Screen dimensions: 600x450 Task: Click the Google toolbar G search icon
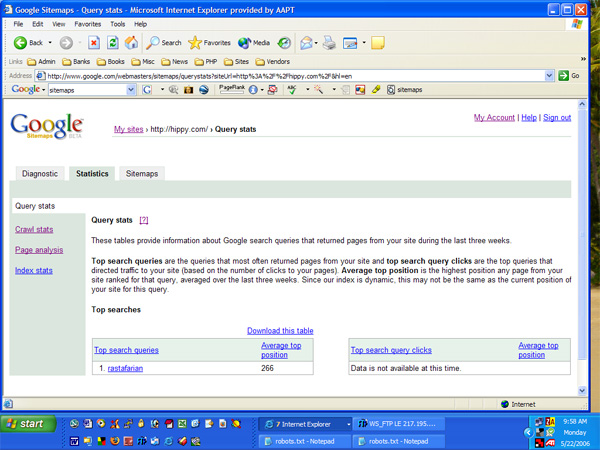pyautogui.click(x=147, y=90)
